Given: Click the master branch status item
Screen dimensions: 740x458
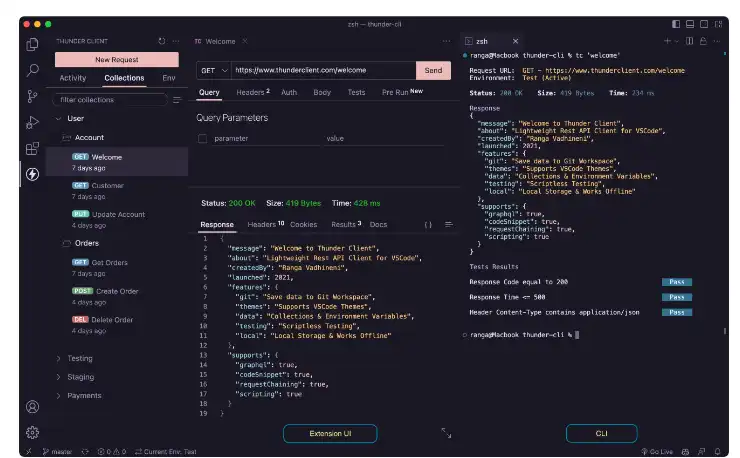Looking at the screenshot, I should 57,451.
